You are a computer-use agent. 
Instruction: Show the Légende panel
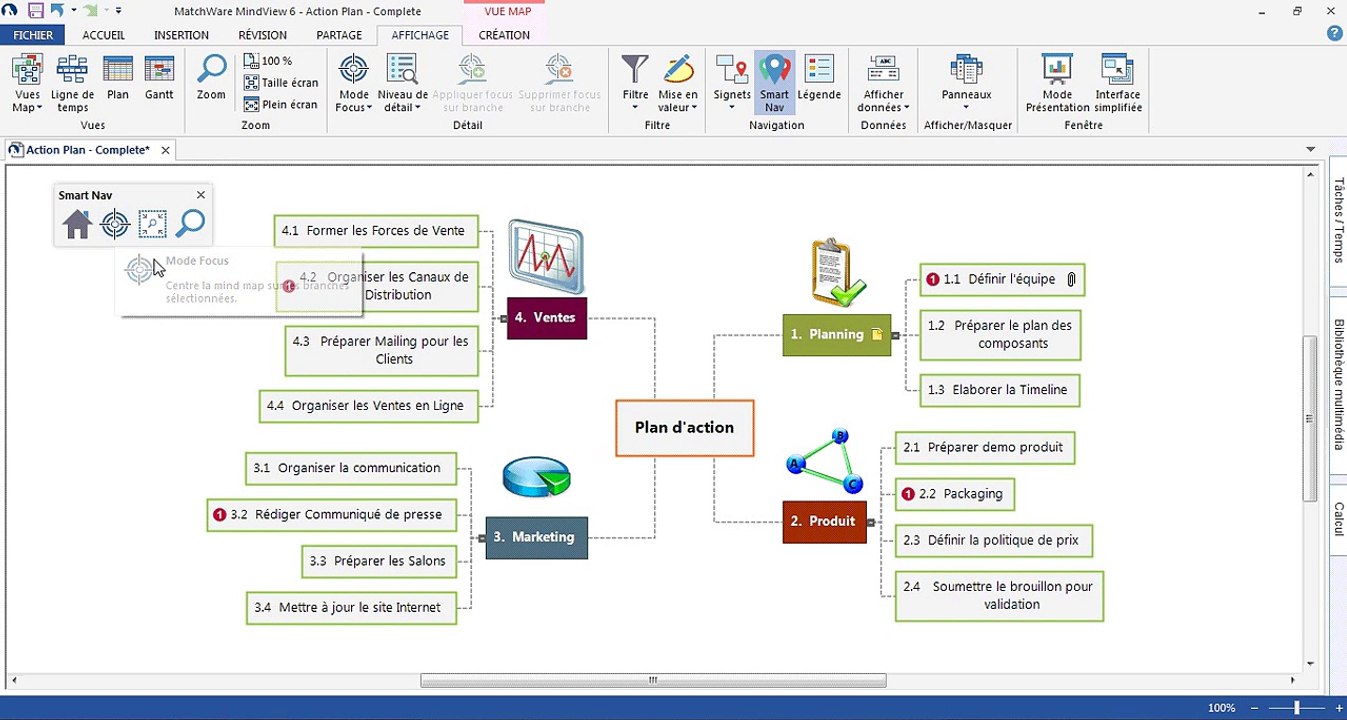819,78
